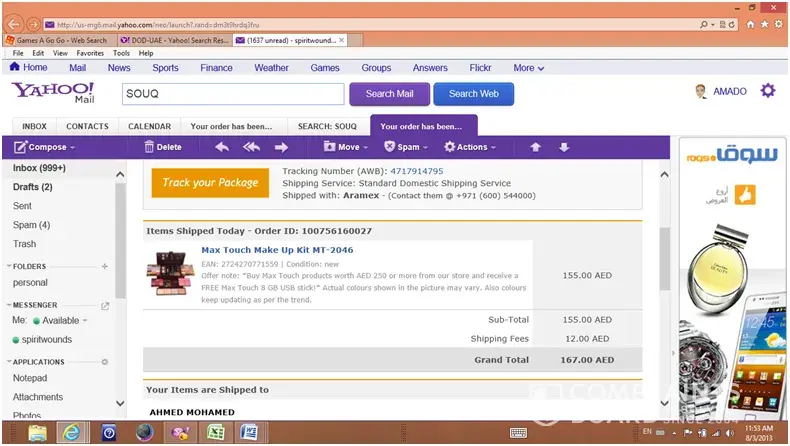Open the Drafts (2) folder
Screen dimensions: 790x446
33,187
